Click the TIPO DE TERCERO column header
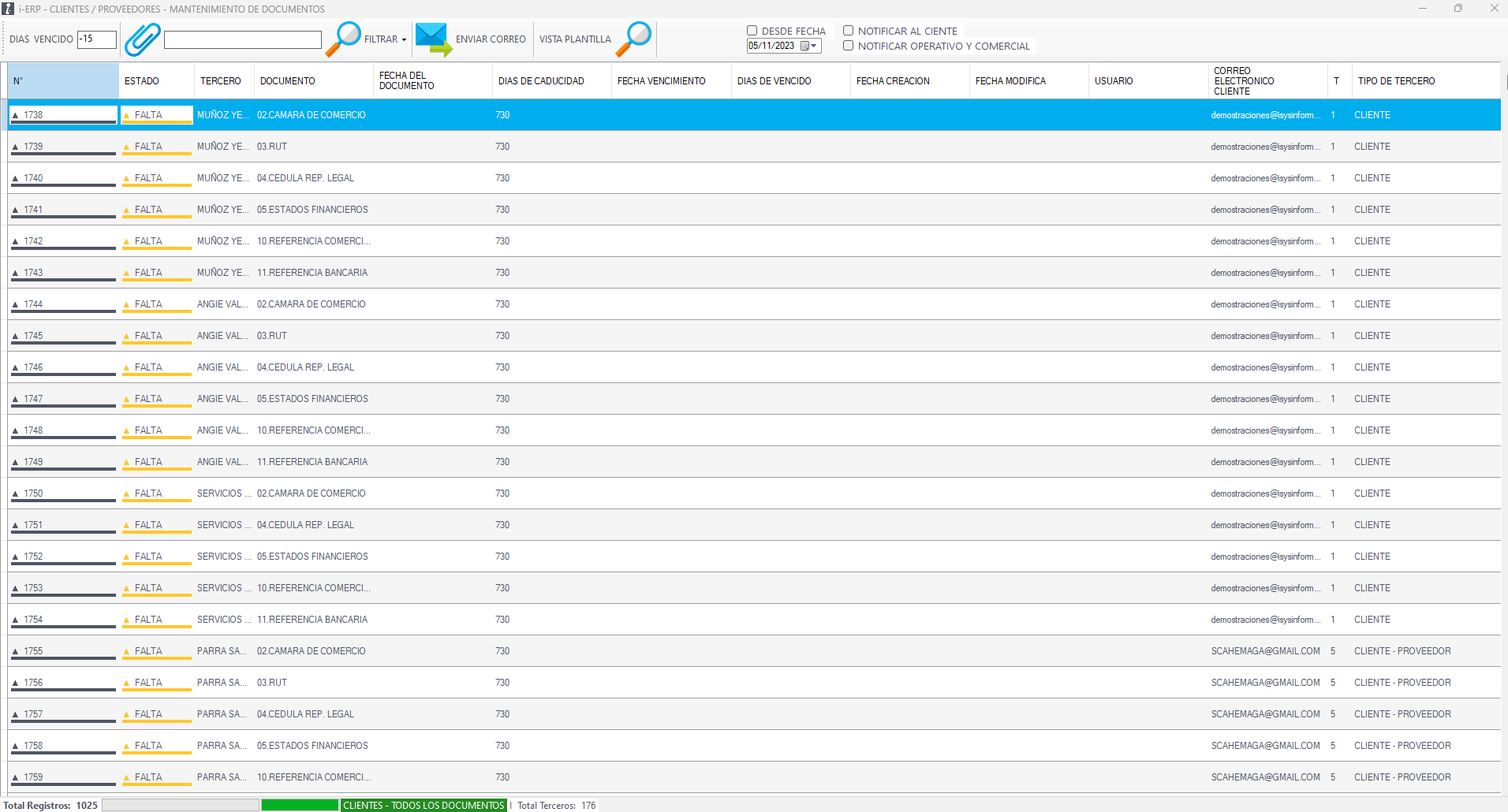This screenshot has height=812, width=1508. tap(1396, 81)
